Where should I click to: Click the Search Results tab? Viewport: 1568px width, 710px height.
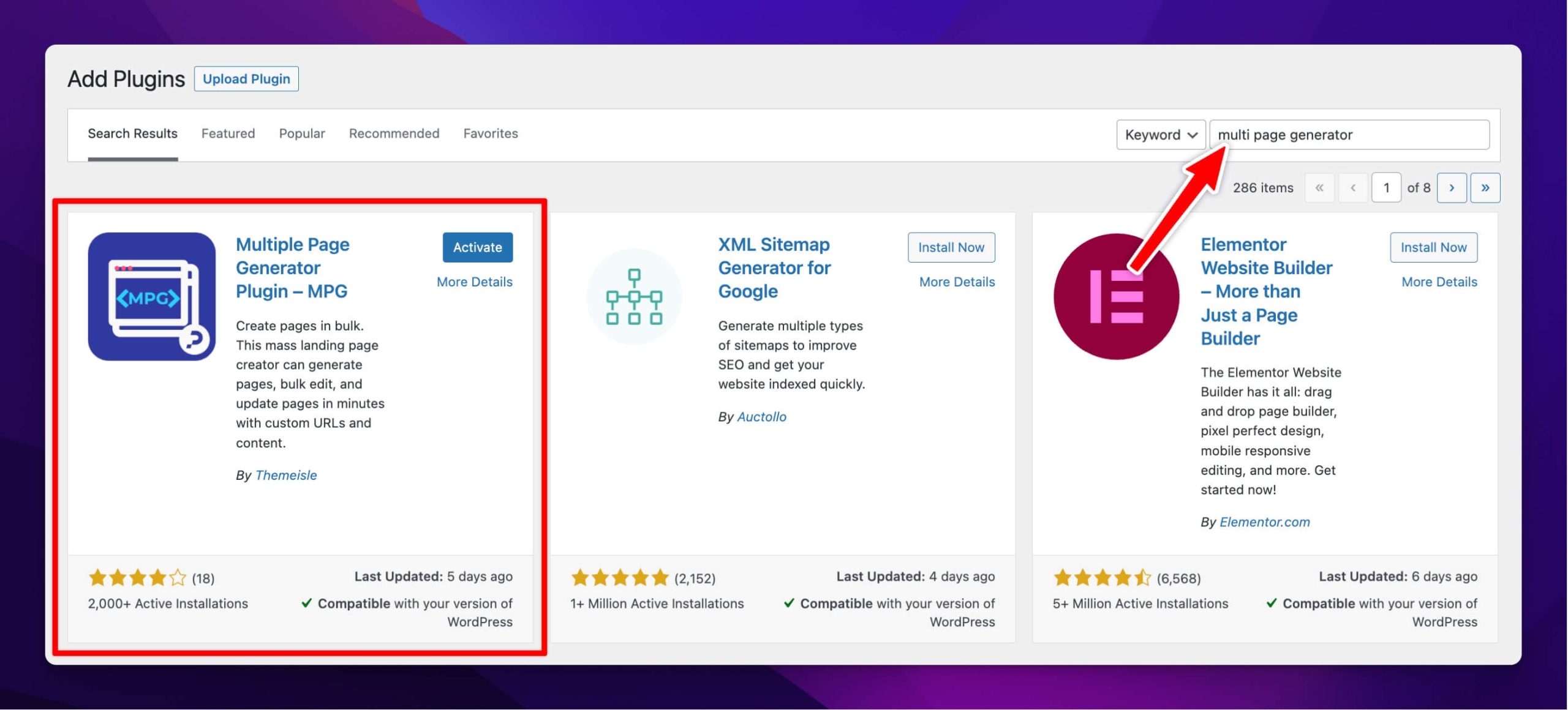[x=133, y=133]
